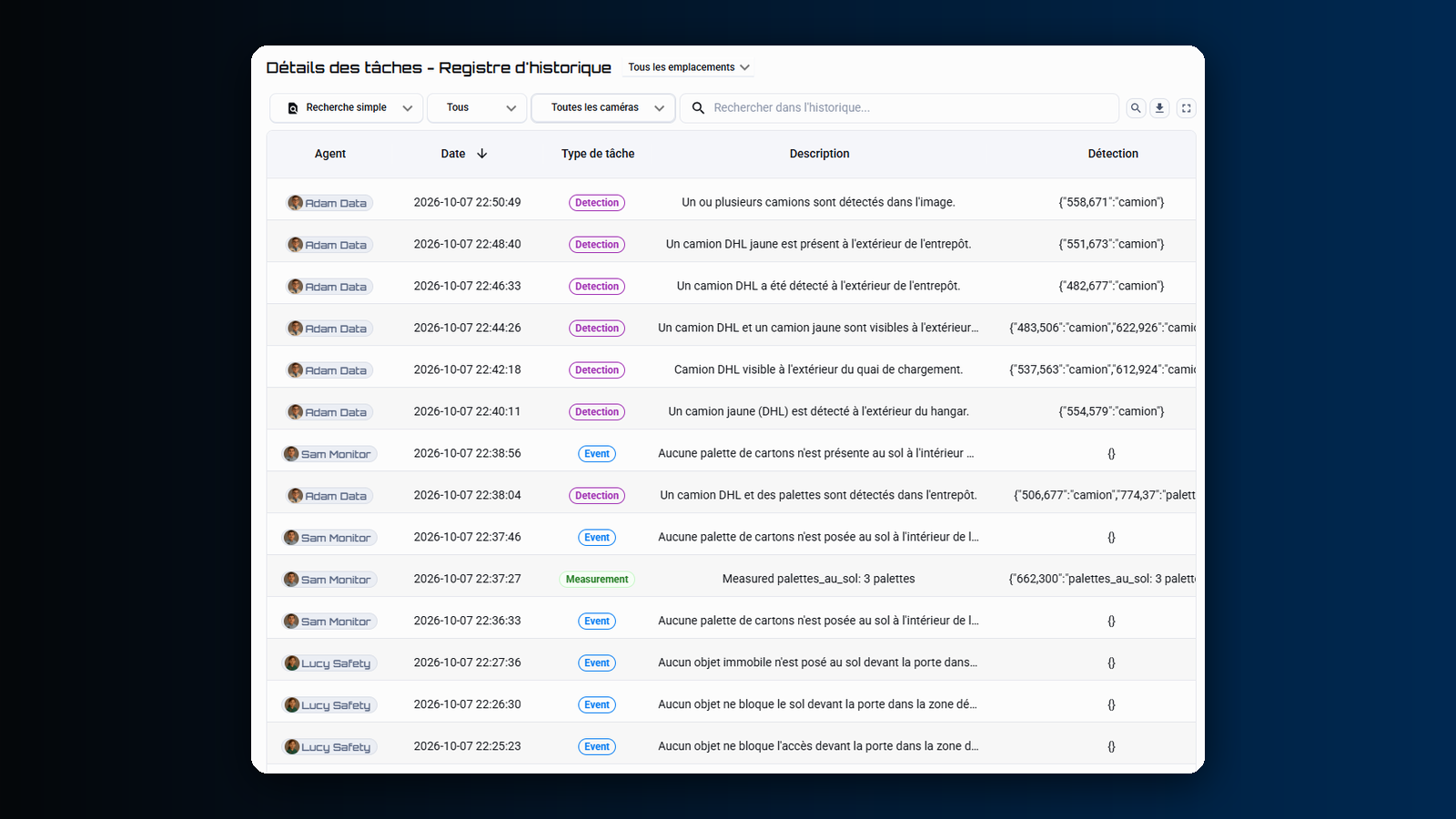The height and width of the screenshot is (819, 1456).
Task: Download the history log
Action: tap(1159, 107)
